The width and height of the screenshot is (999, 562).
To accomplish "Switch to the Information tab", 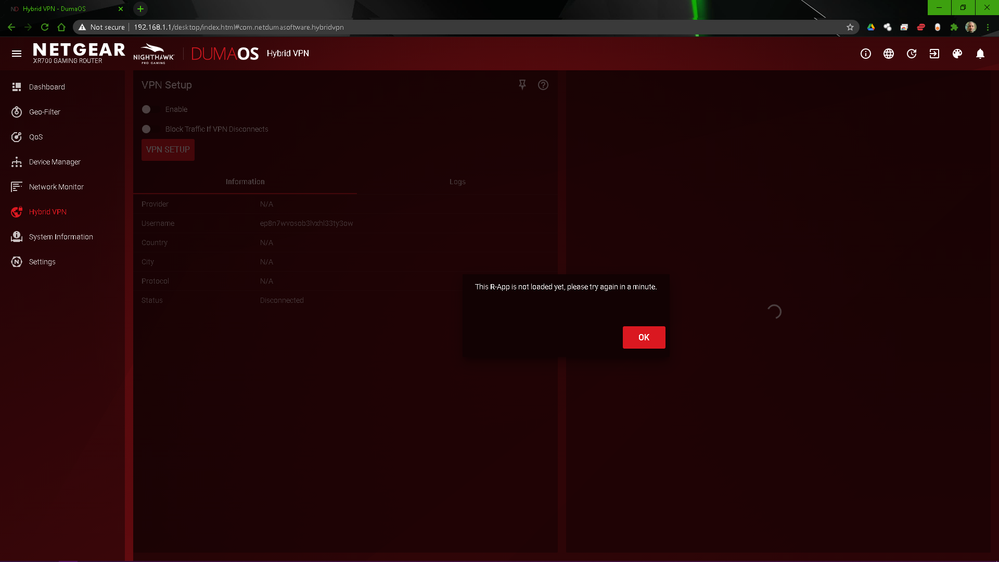I will click(x=245, y=182).
